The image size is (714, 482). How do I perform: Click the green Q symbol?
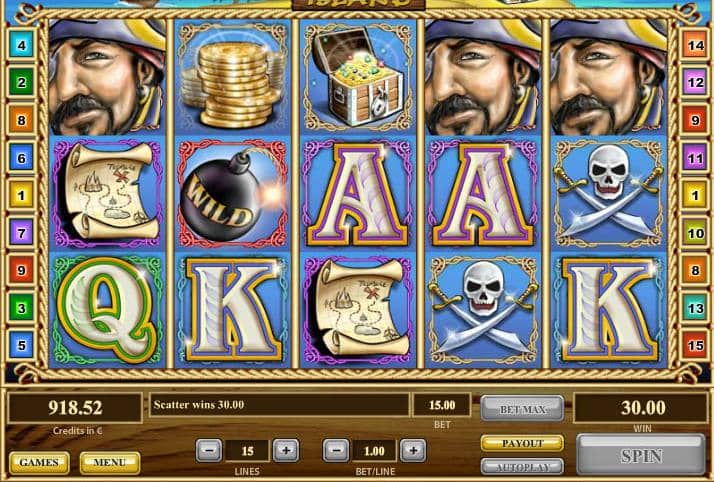pos(107,310)
